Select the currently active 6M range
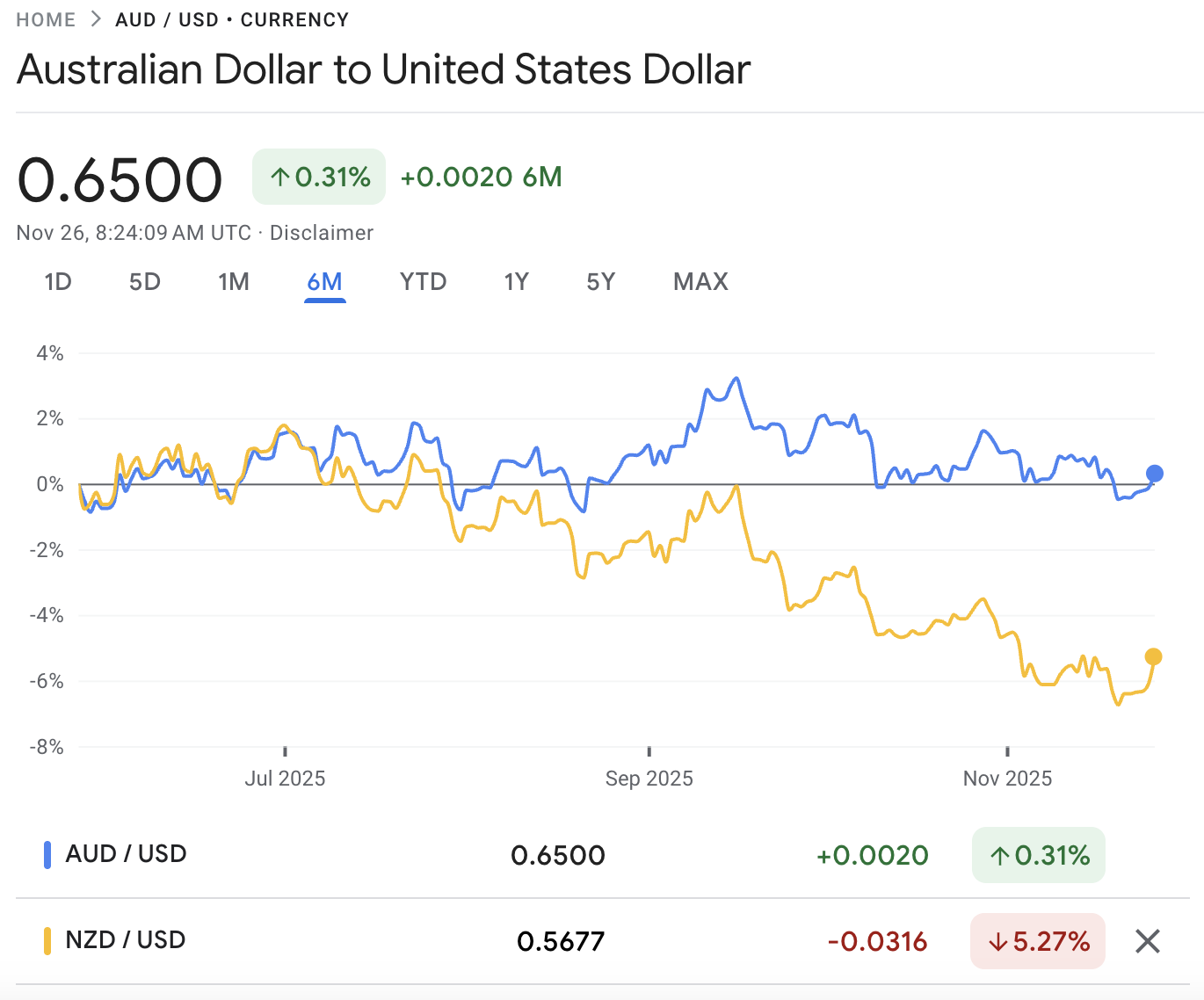This screenshot has height=1000, width=1204. tap(325, 281)
